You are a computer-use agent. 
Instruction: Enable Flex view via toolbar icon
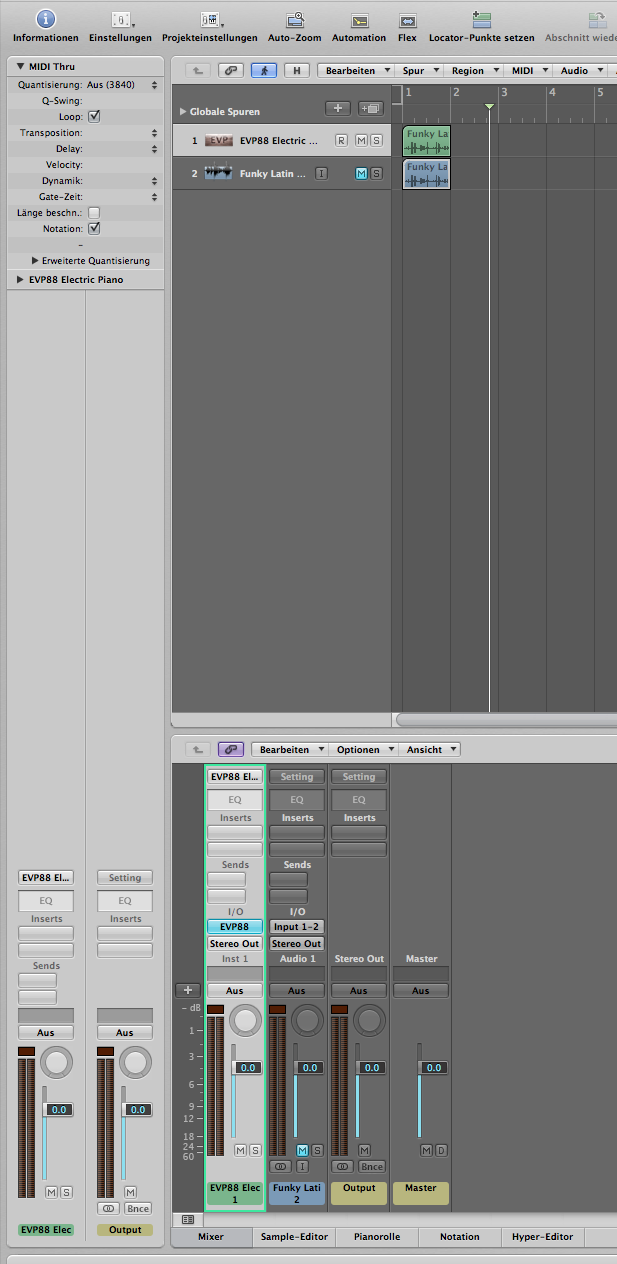pos(407,20)
